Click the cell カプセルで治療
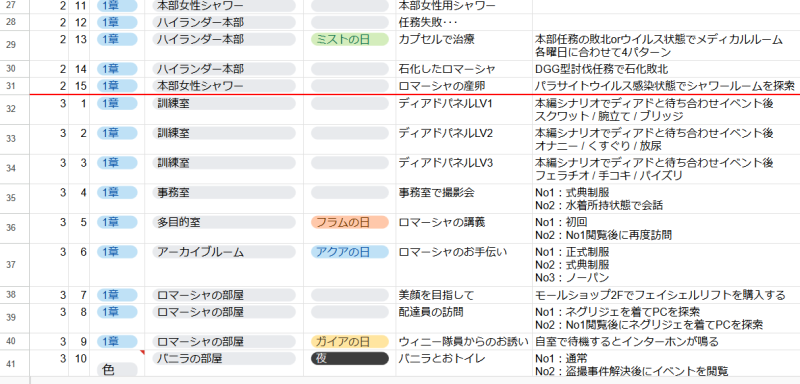 [x=463, y=45]
